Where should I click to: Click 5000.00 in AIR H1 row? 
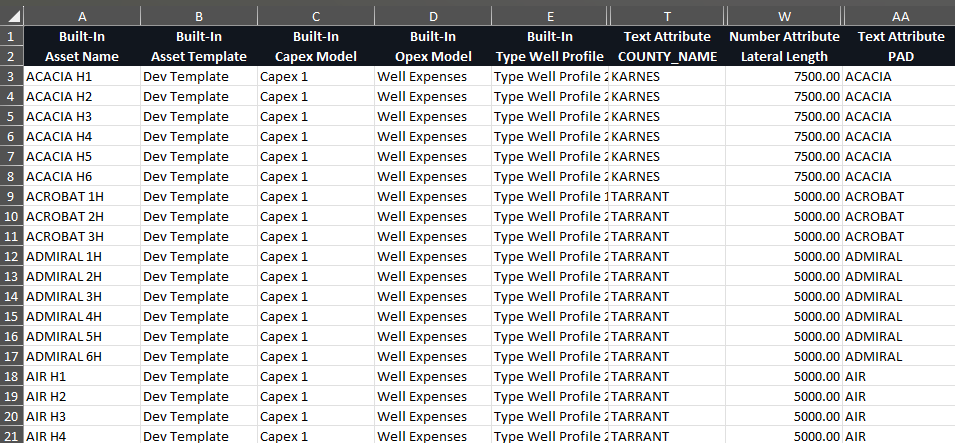(784, 377)
